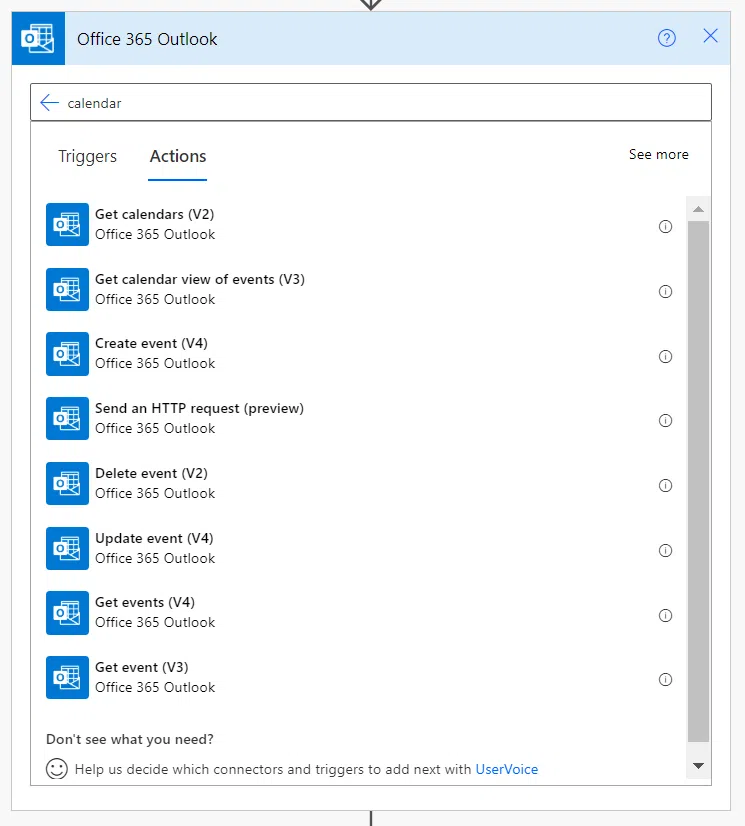
Task: Show info for Create event (V4)
Action: pyautogui.click(x=665, y=357)
